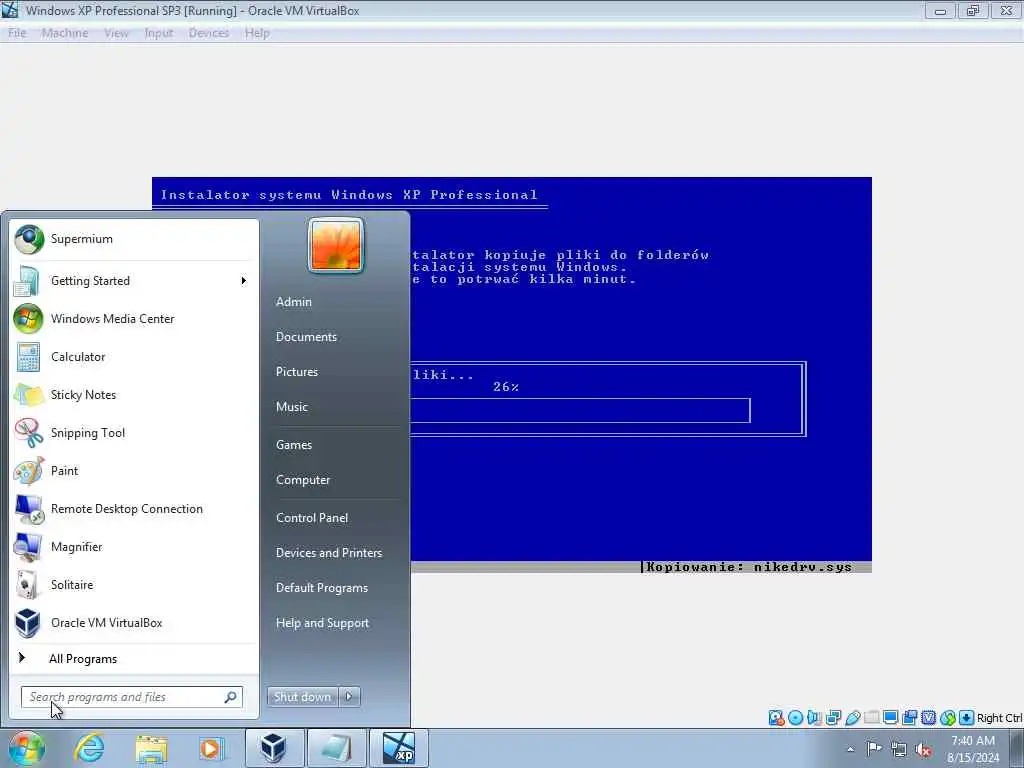Click the network tray icon
The width and height of the screenshot is (1024, 768).
pyautogui.click(x=899, y=749)
